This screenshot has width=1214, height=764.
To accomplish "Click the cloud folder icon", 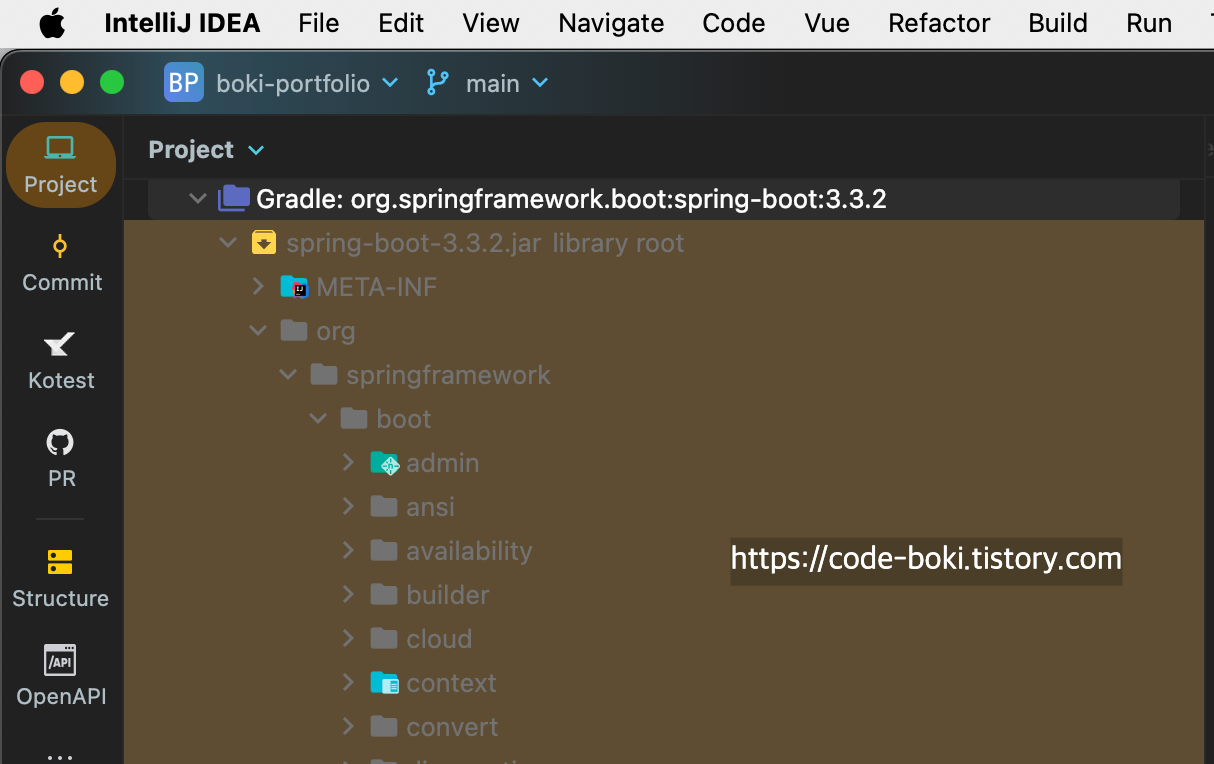I will pyautogui.click(x=384, y=638).
